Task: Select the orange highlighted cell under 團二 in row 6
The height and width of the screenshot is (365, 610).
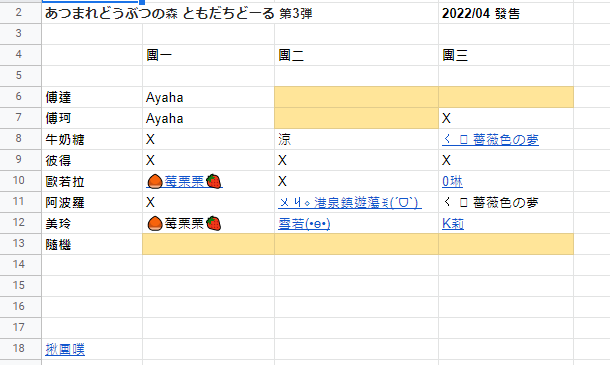Action: point(356,97)
